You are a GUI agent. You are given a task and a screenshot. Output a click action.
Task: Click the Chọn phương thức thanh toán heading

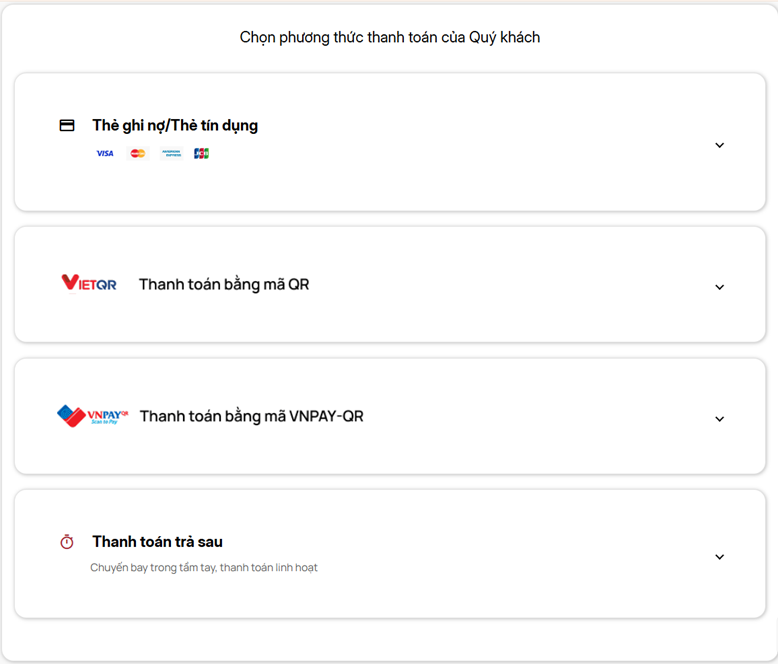click(390, 38)
